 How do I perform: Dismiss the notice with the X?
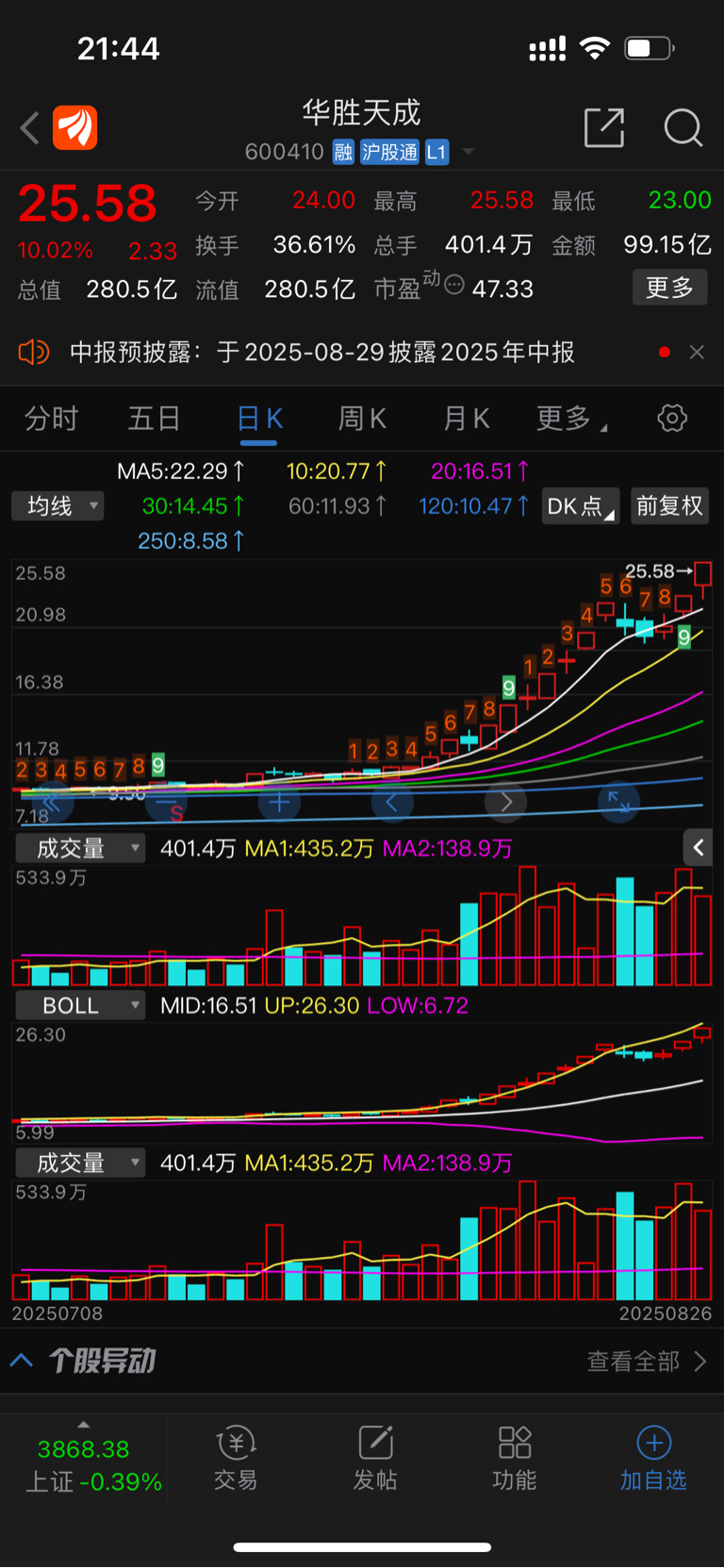click(x=697, y=353)
